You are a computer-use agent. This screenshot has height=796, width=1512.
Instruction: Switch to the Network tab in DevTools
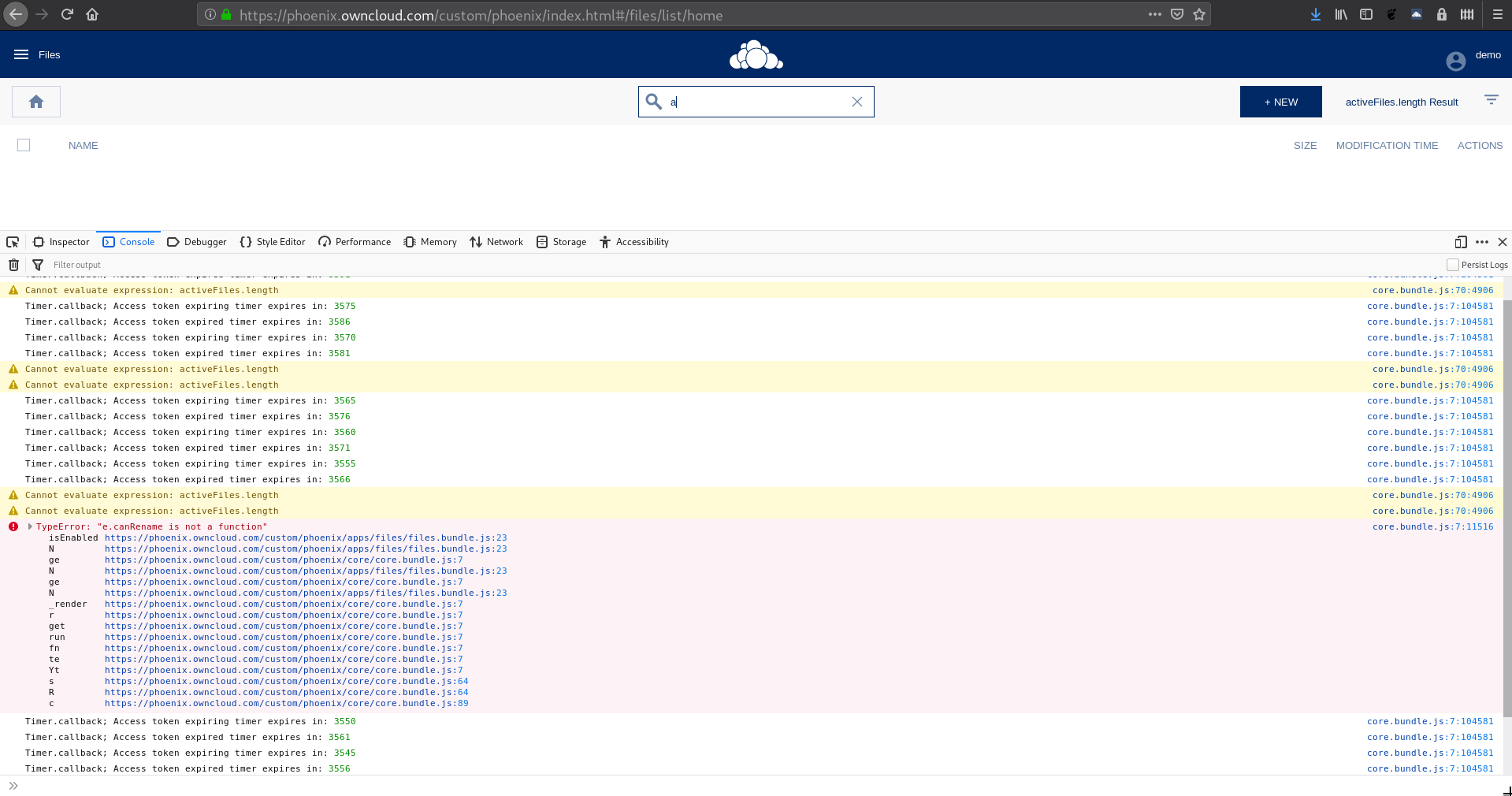coord(496,242)
